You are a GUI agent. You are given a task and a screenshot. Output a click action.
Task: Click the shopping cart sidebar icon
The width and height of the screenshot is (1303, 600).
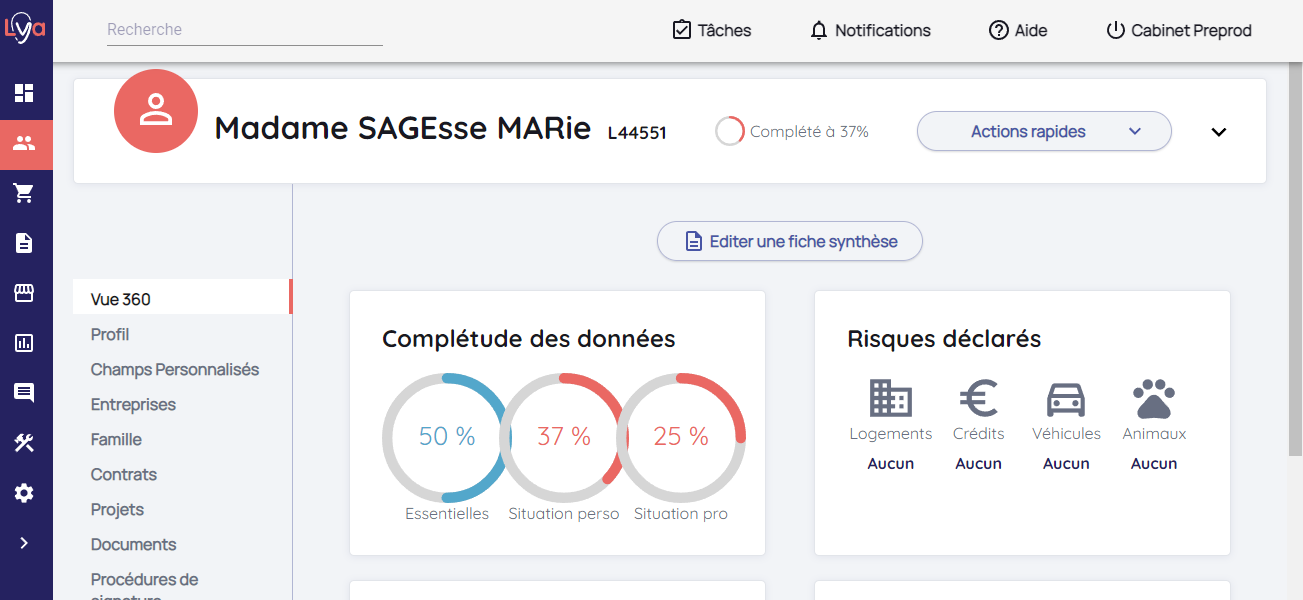coord(24,193)
